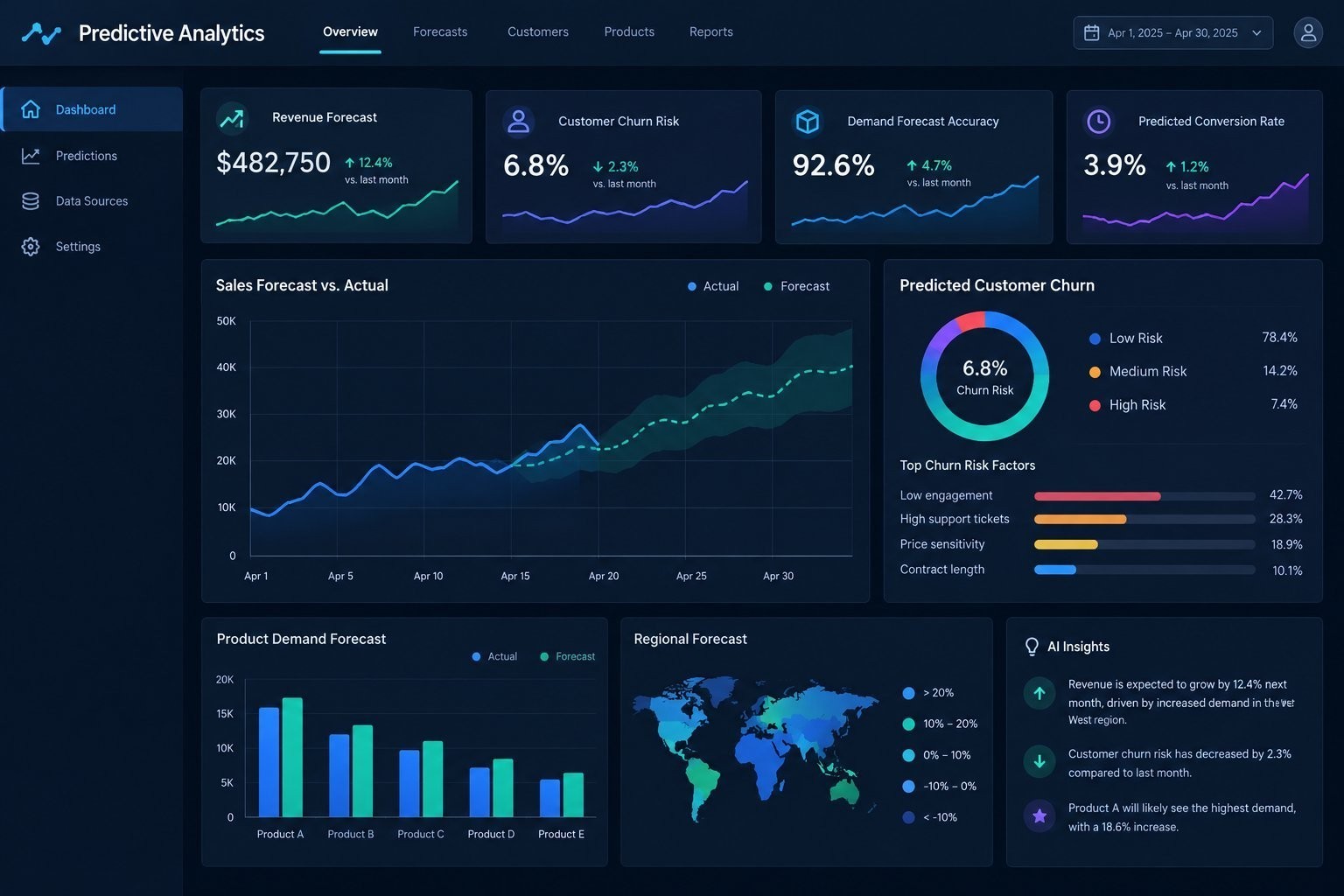Select the > 20% regional legend swatch
1344x896 pixels.
(908, 693)
